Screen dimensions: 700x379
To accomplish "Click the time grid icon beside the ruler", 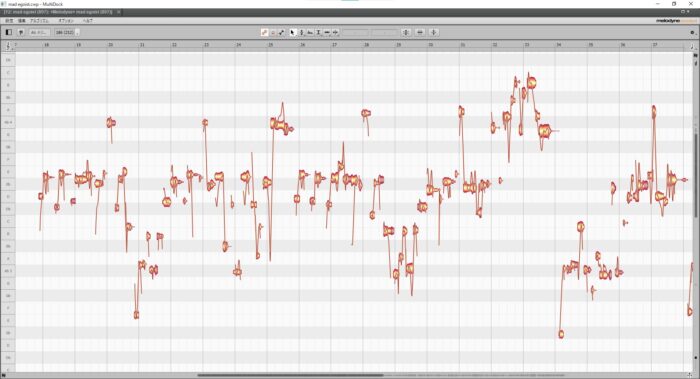I will 8,46.
